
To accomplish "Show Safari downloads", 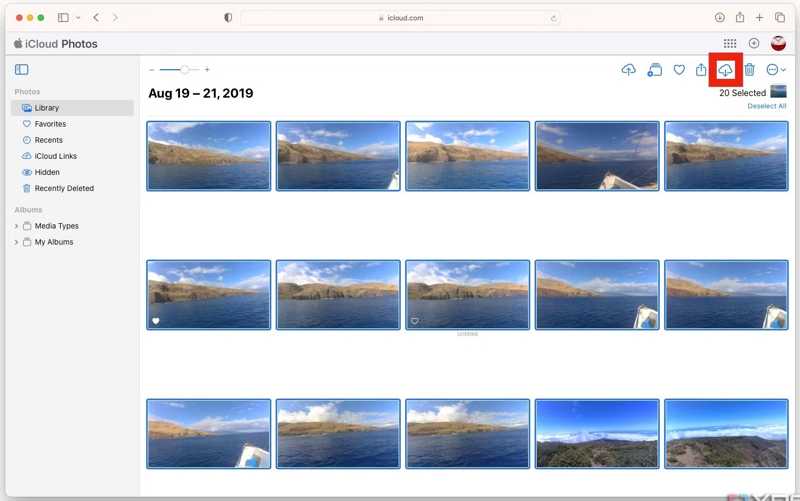I will click(719, 18).
